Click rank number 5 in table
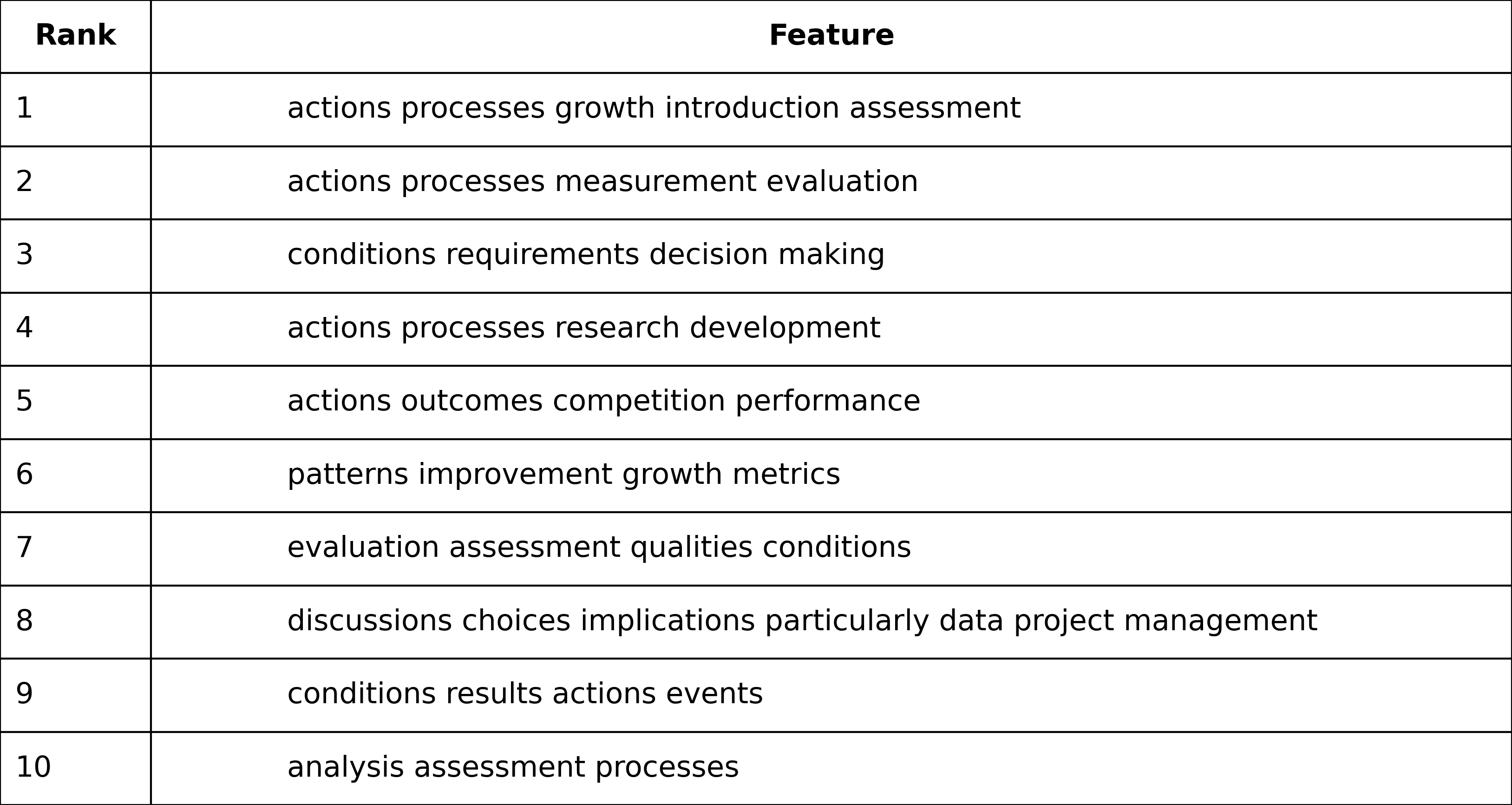The width and height of the screenshot is (1512, 805). pos(25,402)
